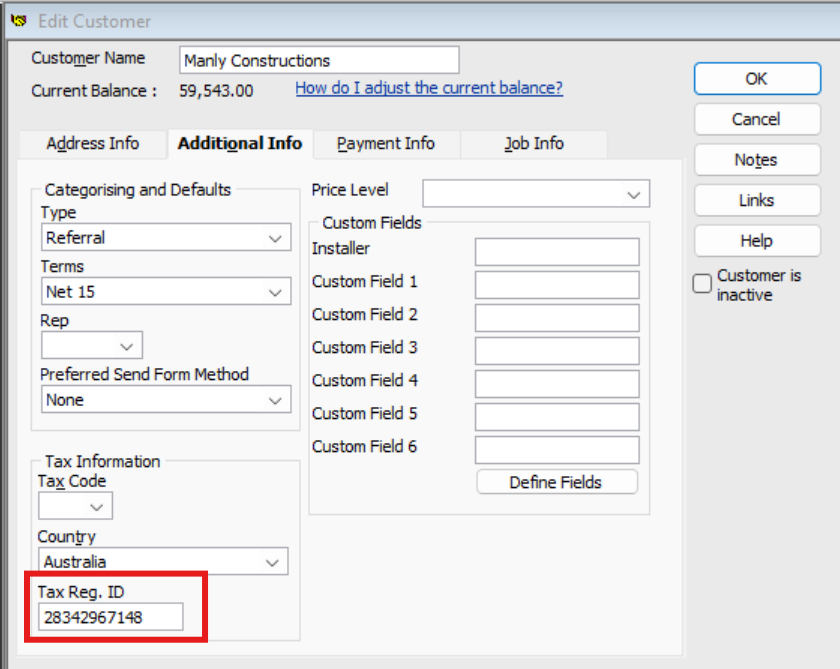
Task: Confirm changes with the OK button
Action: pos(757,79)
